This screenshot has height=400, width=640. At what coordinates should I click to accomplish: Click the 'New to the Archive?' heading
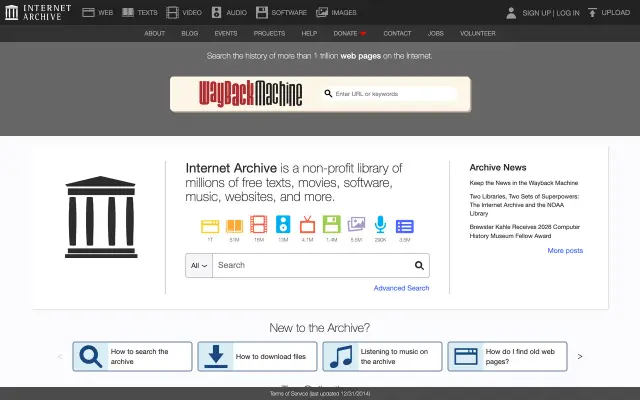320,328
